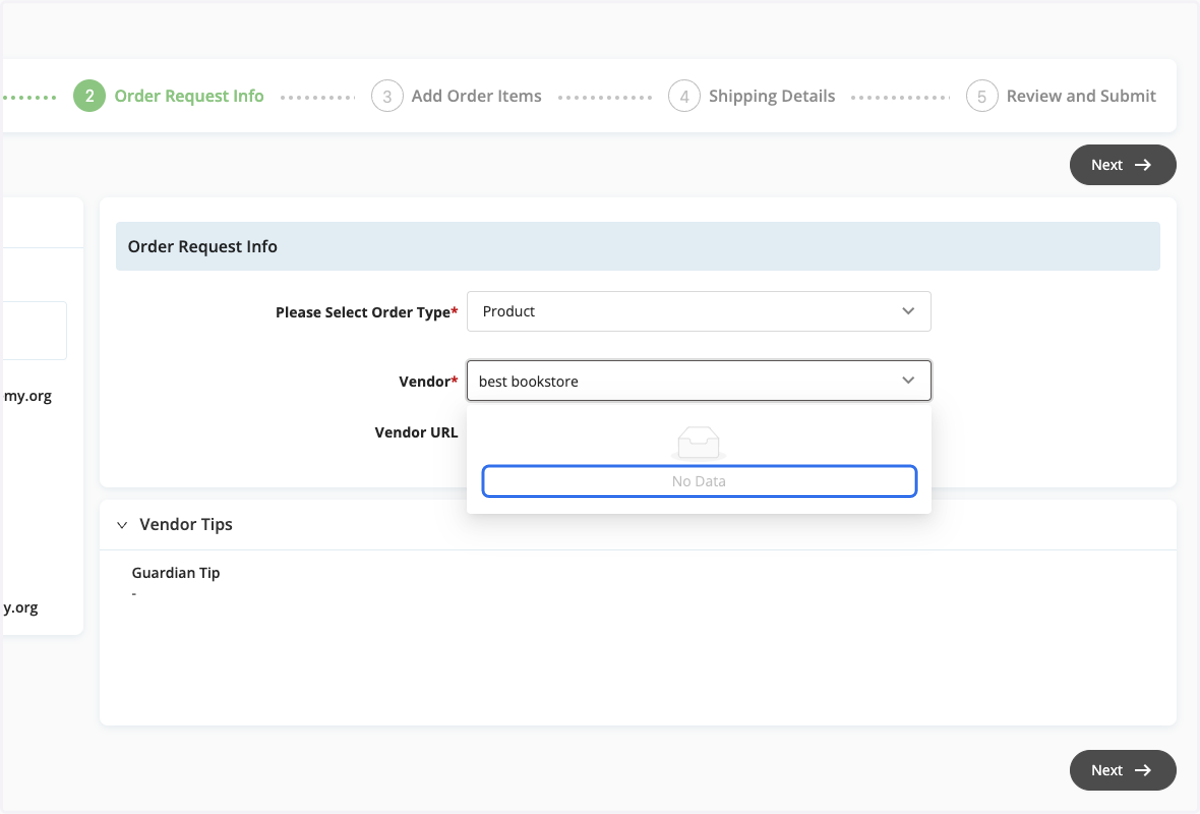Image resolution: width=1200 pixels, height=814 pixels.
Task: Click the arrow icon on the Next button below Vendor Tips
Action: 1143,770
